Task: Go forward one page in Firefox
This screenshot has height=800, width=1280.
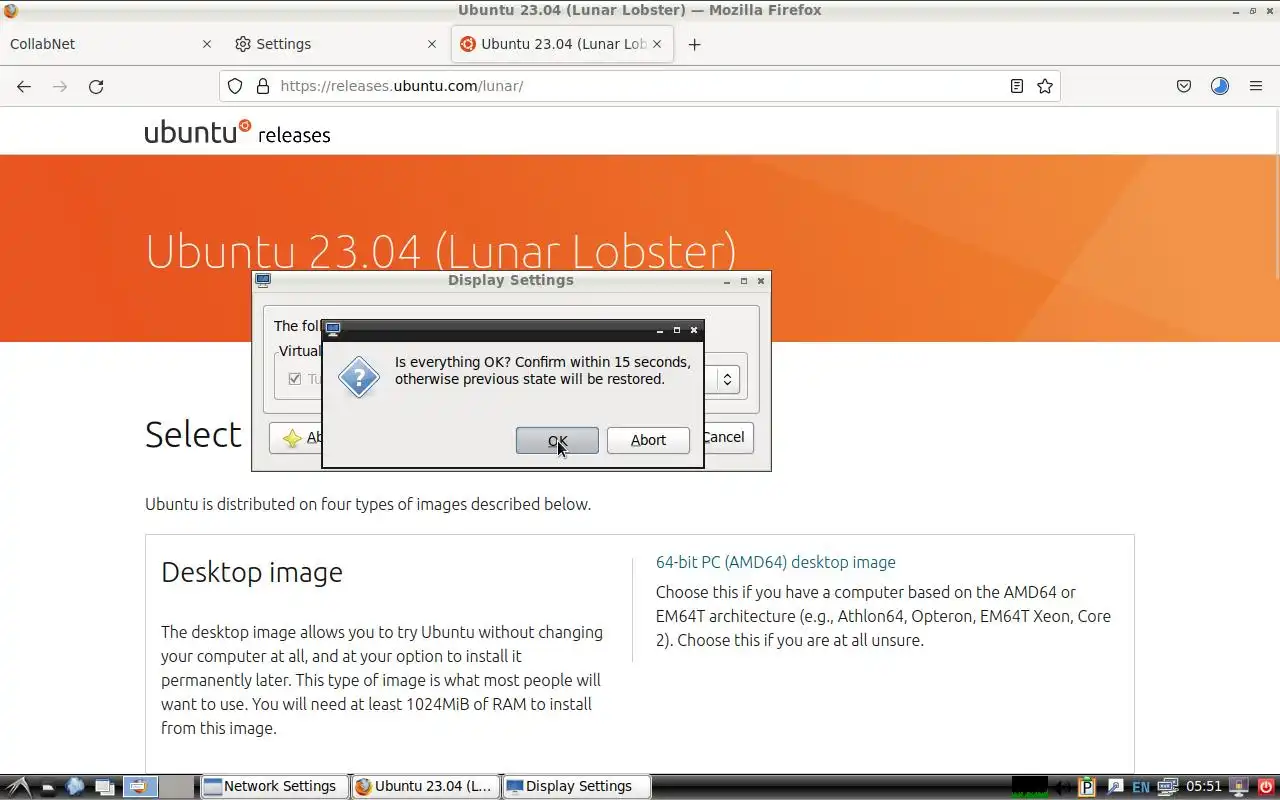Action: tap(60, 86)
